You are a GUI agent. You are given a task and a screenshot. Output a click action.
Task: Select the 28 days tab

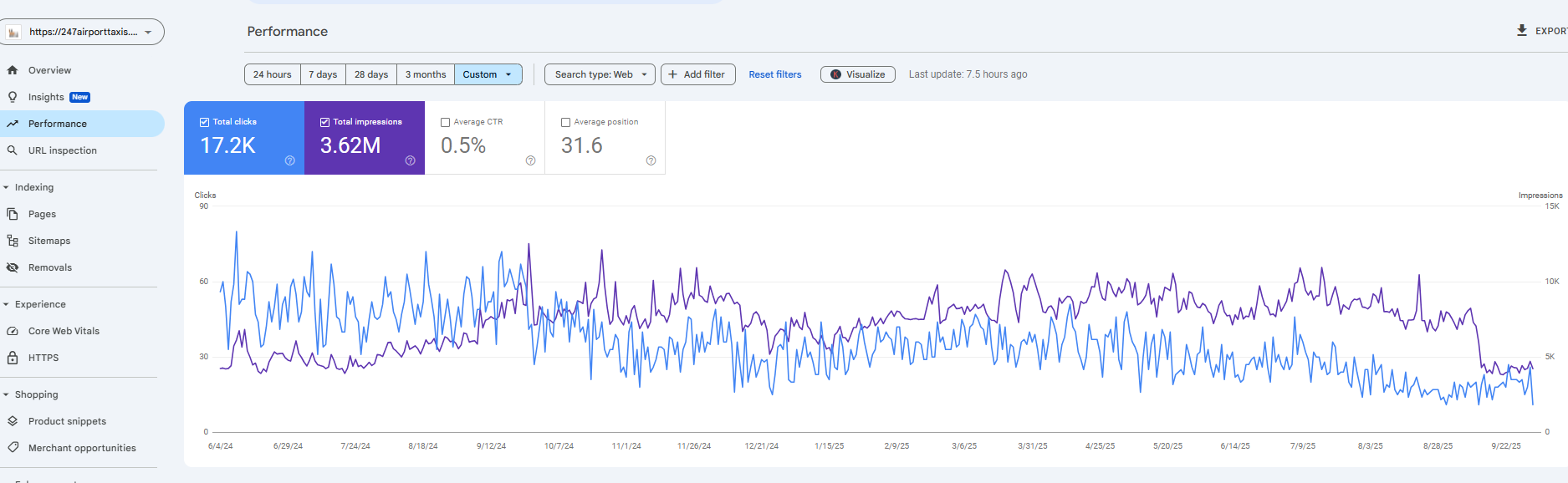click(370, 74)
